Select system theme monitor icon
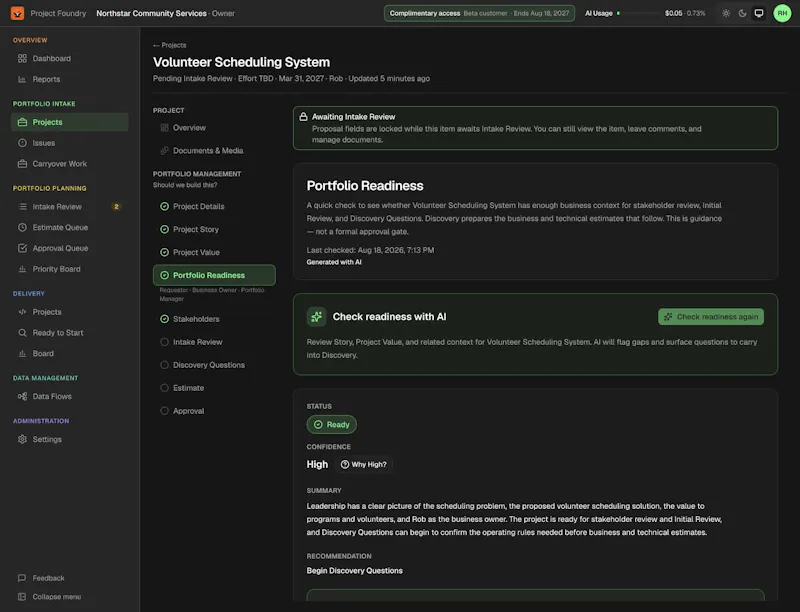 point(759,14)
